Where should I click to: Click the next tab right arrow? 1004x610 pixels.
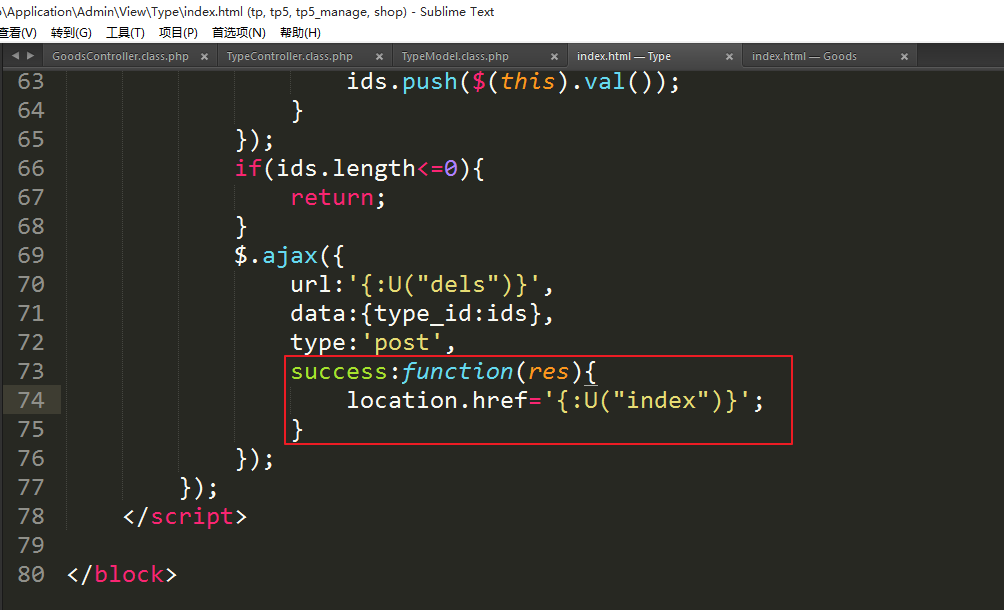30,56
